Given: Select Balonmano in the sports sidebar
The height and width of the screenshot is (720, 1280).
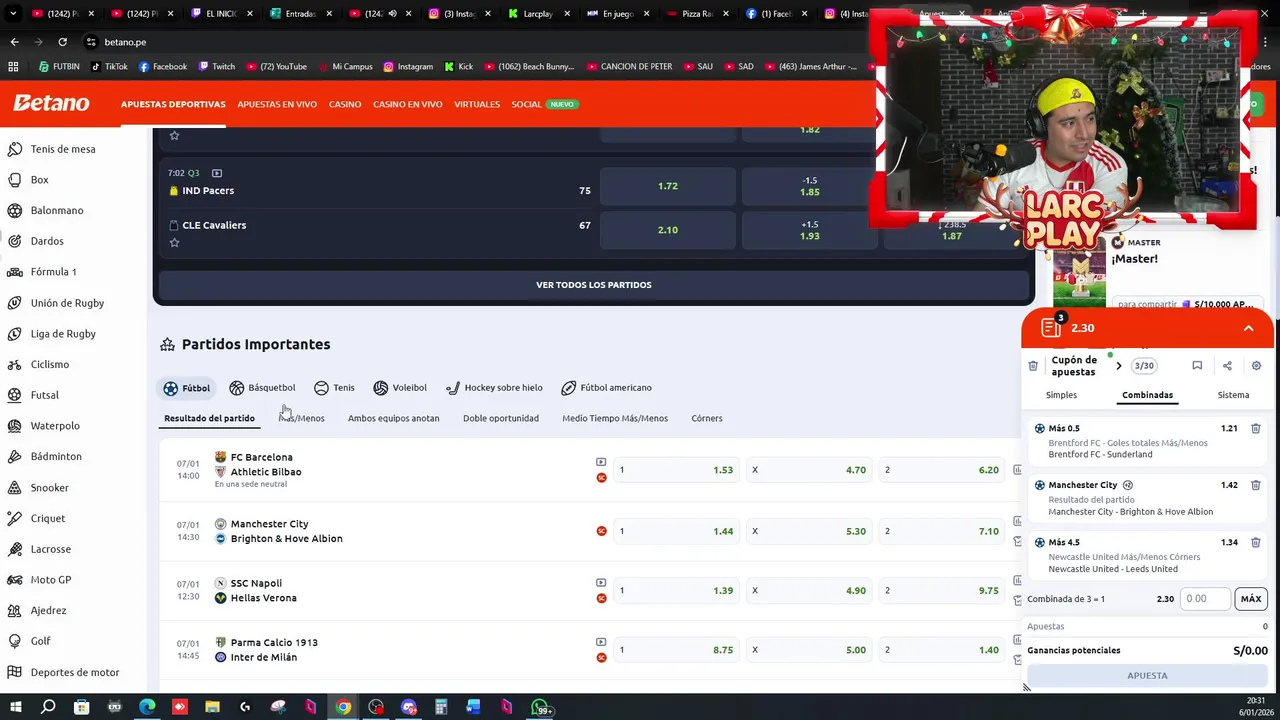Looking at the screenshot, I should pos(57,211).
